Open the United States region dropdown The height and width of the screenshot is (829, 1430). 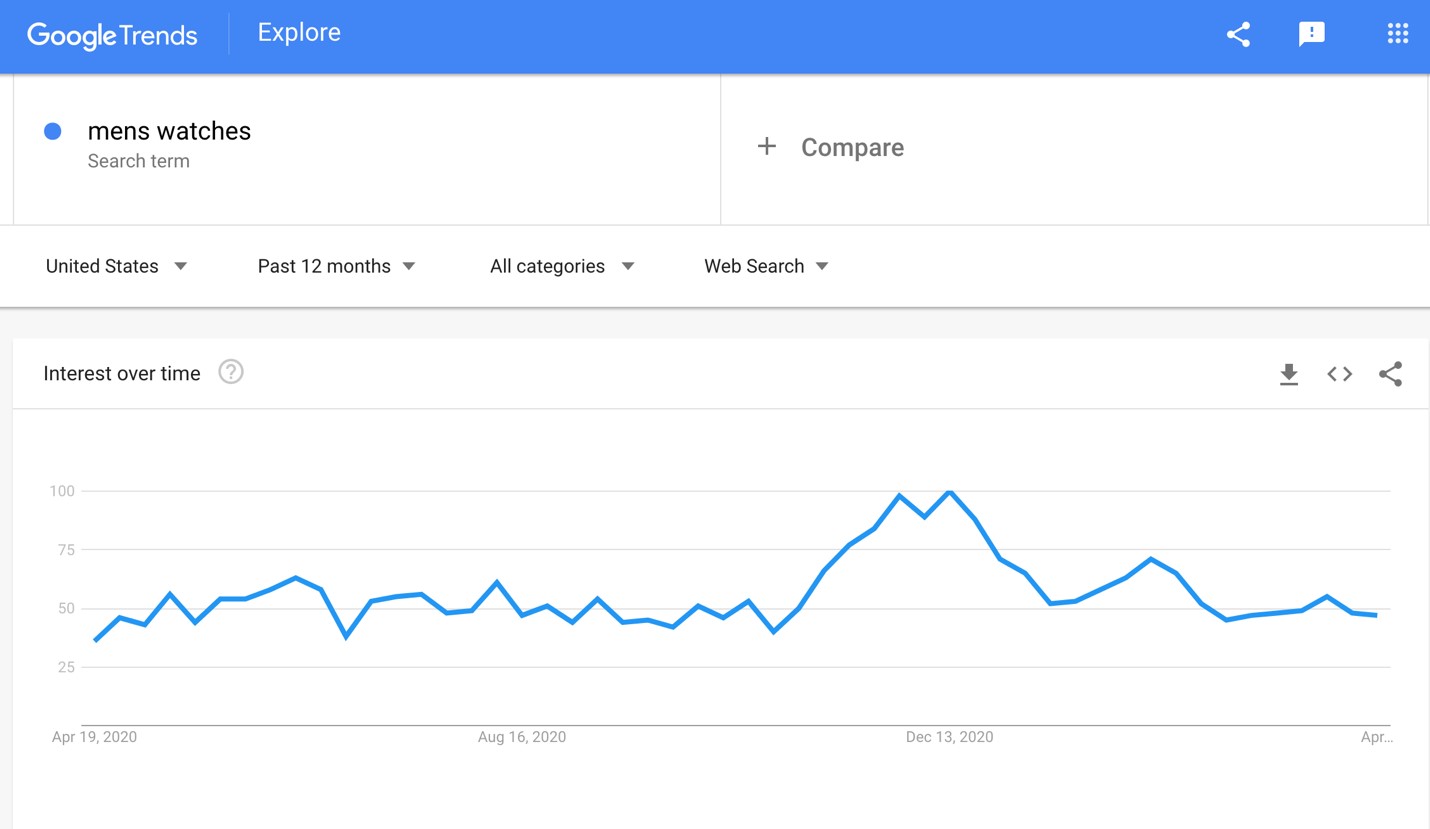[x=116, y=266]
